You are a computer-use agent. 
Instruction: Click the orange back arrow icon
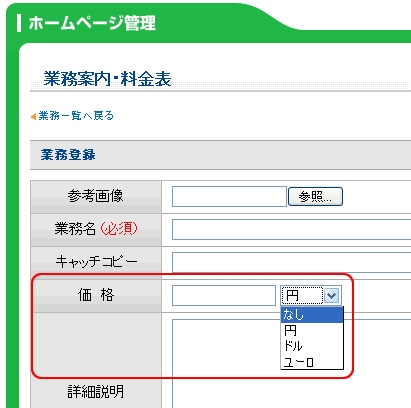[x=33, y=116]
